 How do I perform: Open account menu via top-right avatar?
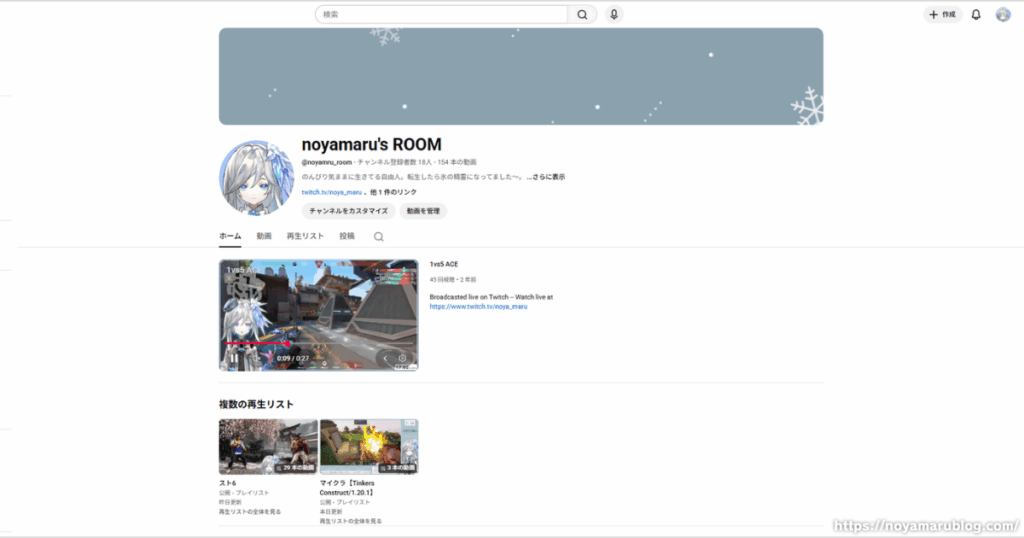click(1003, 15)
